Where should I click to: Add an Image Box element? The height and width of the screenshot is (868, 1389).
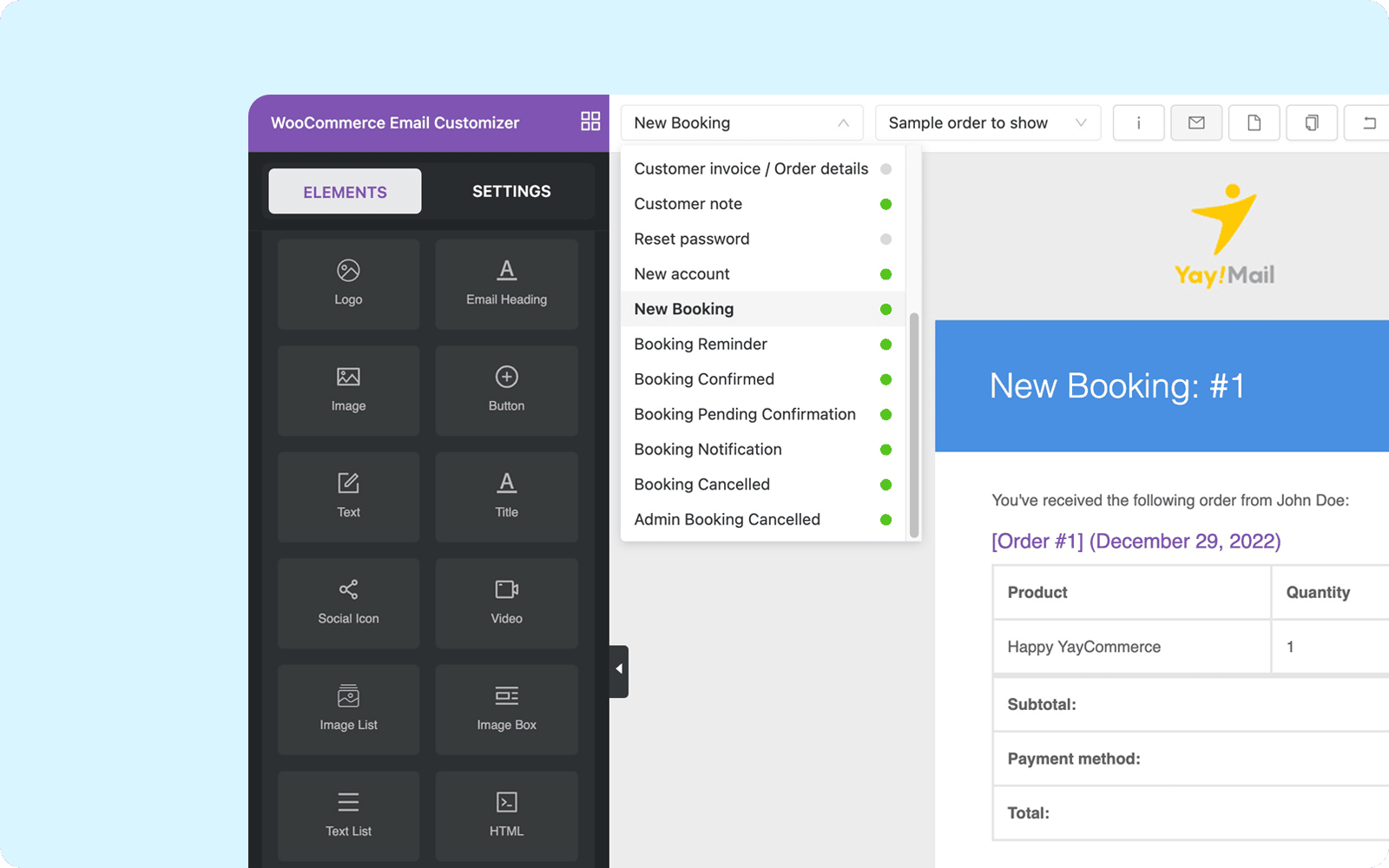point(506,709)
